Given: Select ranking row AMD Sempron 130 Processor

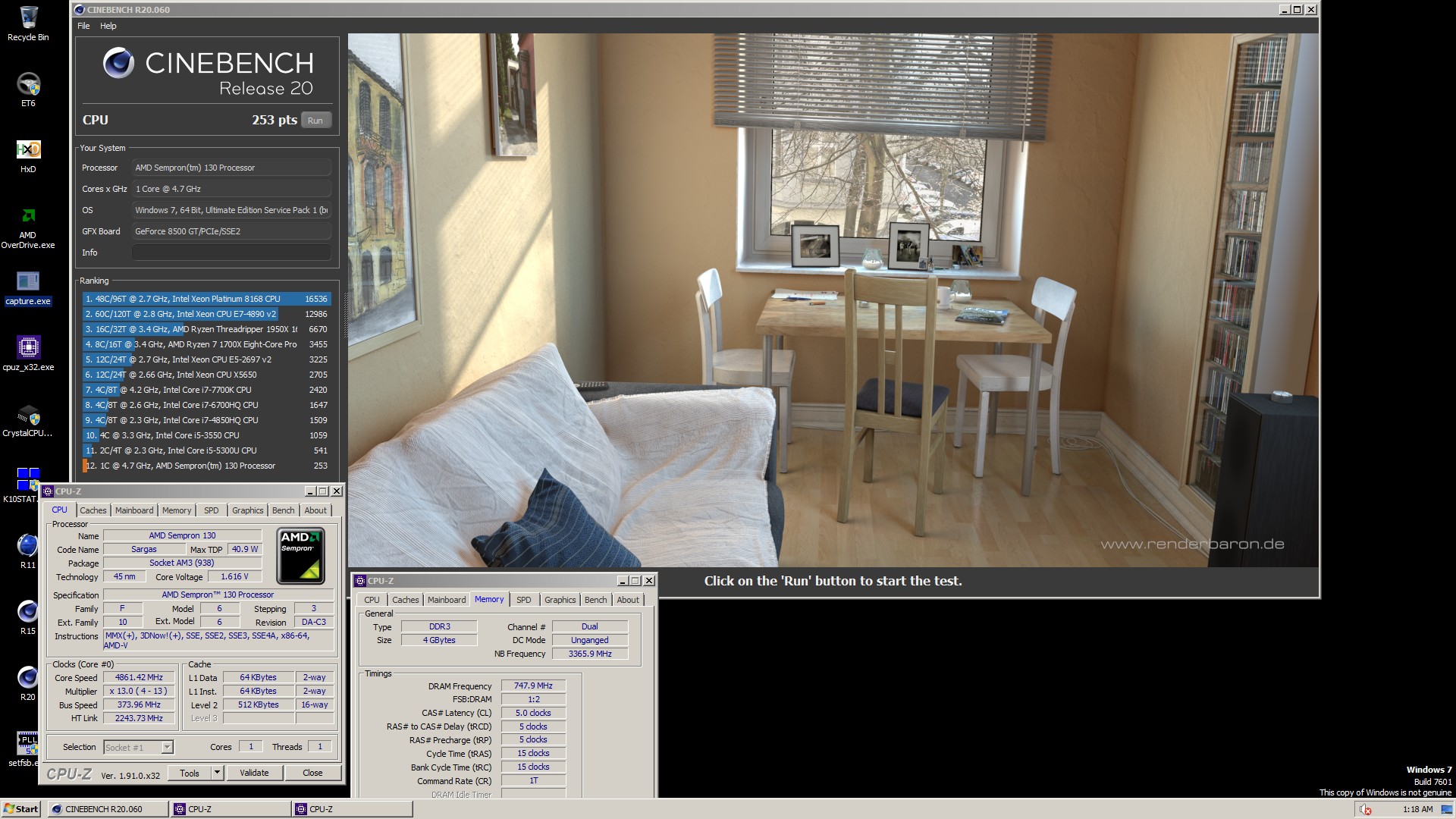Looking at the screenshot, I should click(x=206, y=466).
